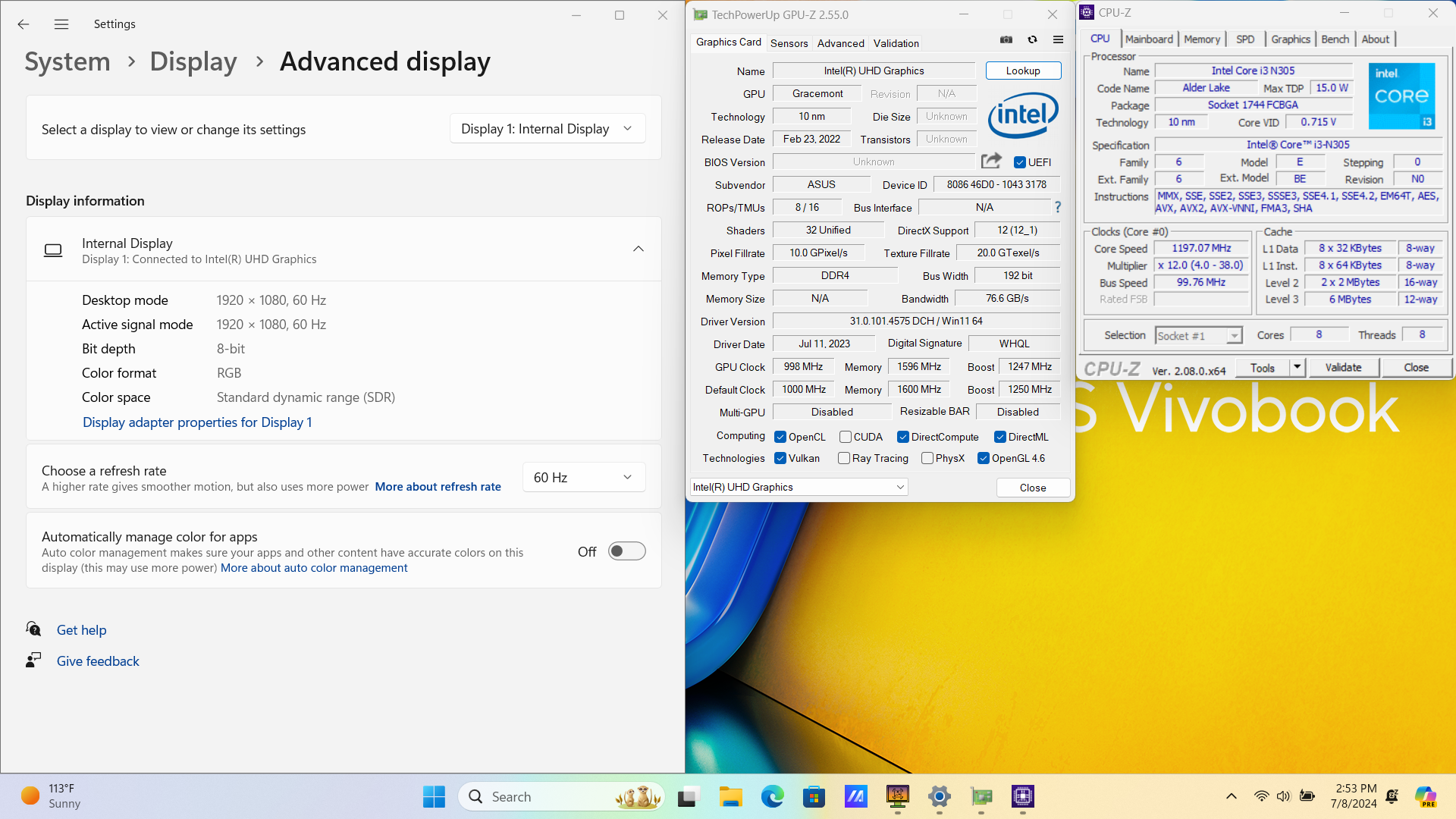Toggle the OpenGL 4.6 checkbox
1456x819 pixels.
984,458
